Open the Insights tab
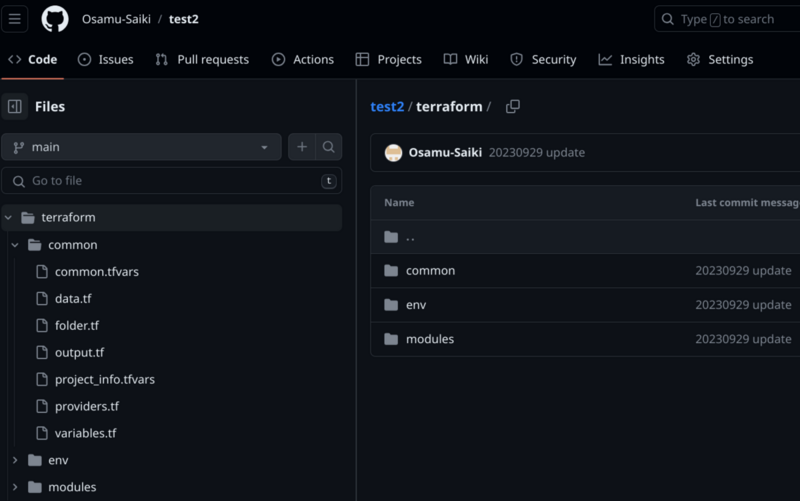Image resolution: width=800 pixels, height=501 pixels. 632,60
